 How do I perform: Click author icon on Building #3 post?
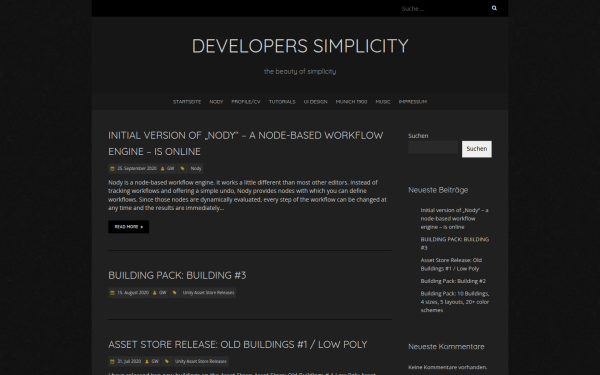[155, 293]
